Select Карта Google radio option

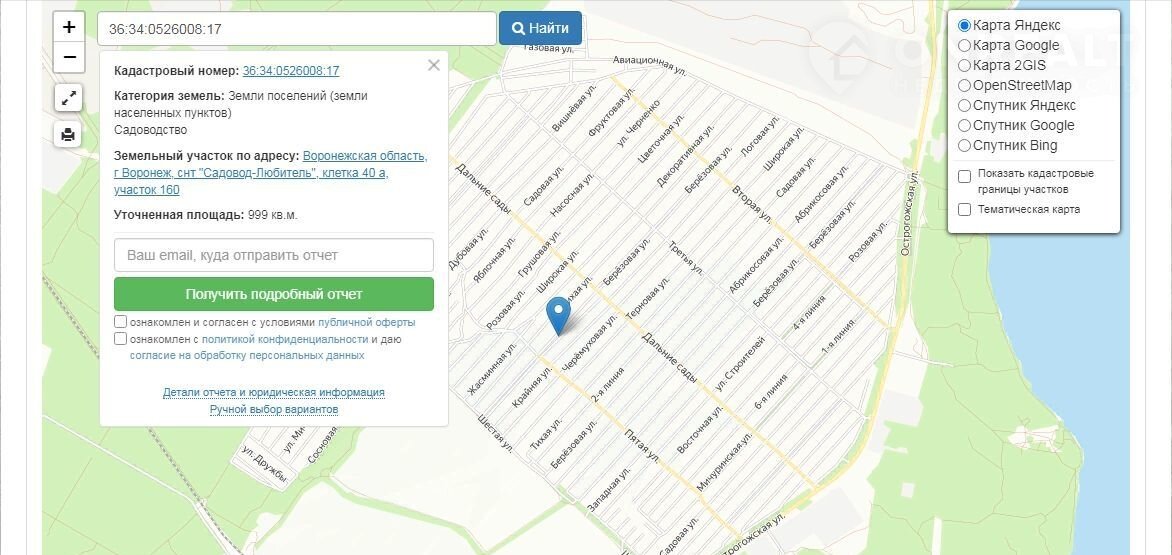964,46
